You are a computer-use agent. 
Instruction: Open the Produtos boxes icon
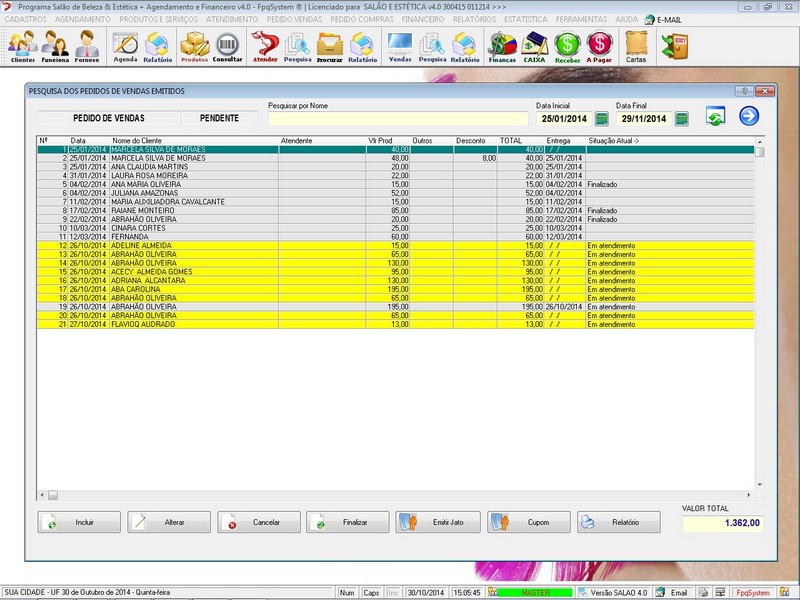point(194,44)
